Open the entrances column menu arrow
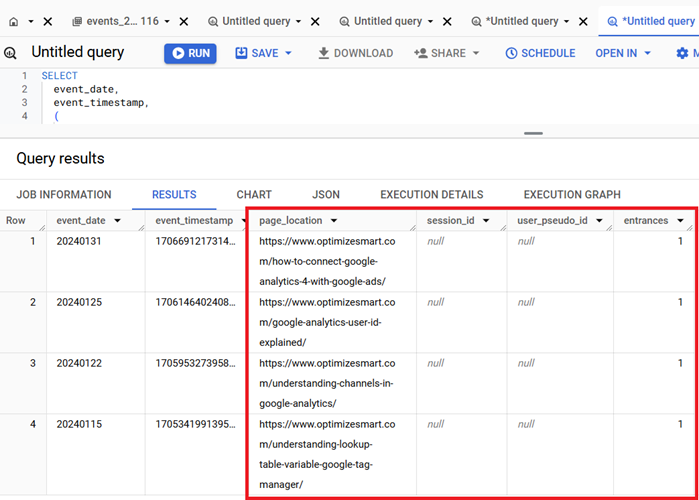This screenshot has width=699, height=500. click(680, 221)
